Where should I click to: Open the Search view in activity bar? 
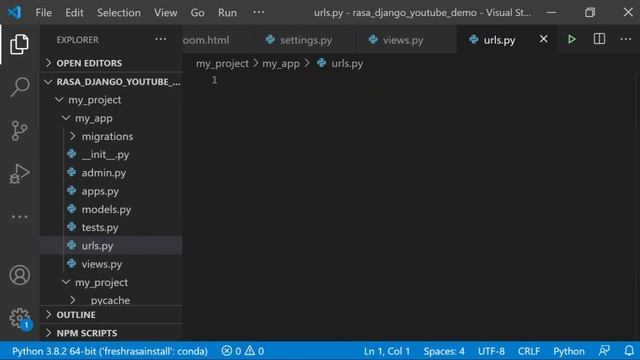click(19, 87)
